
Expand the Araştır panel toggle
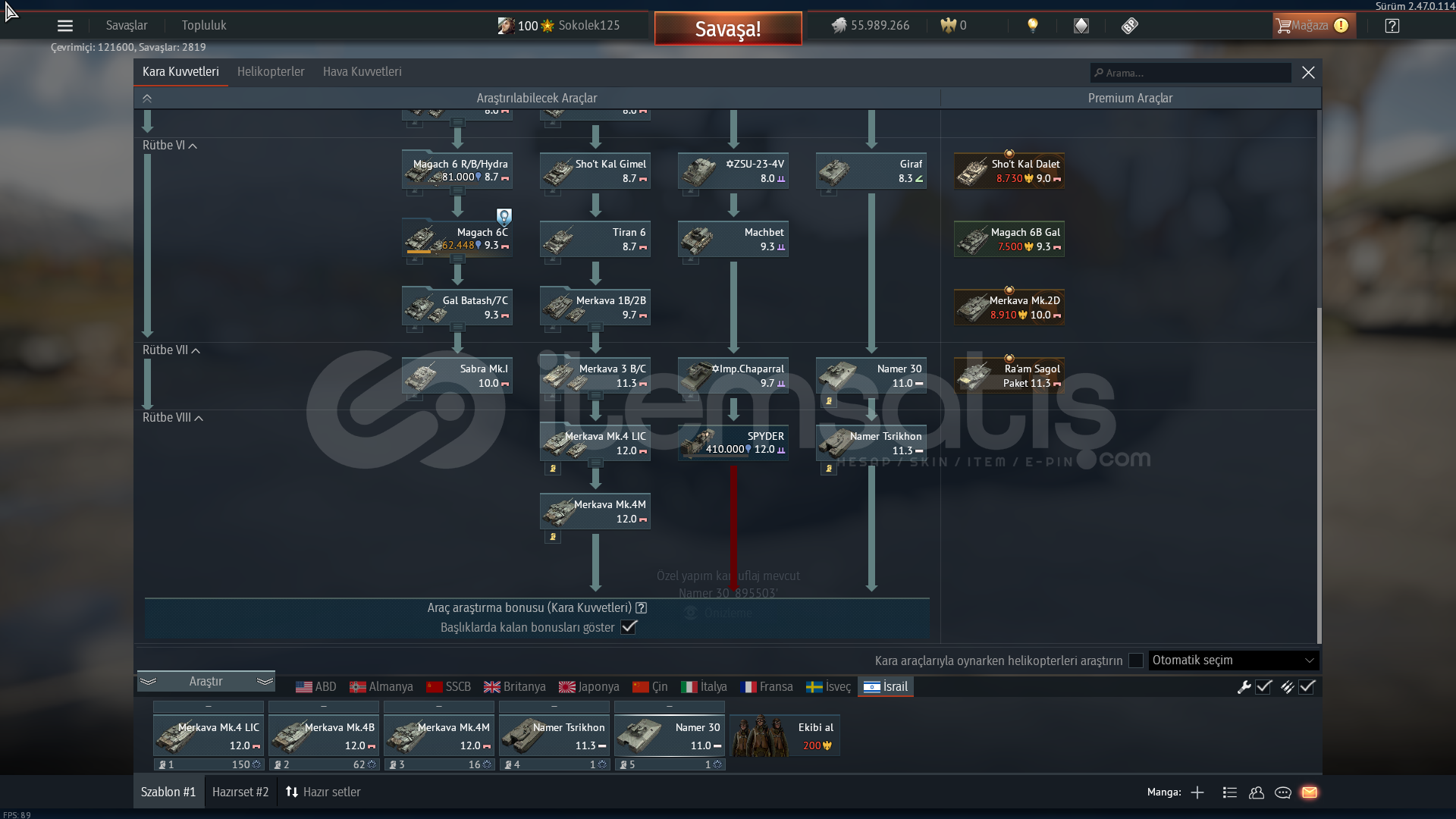(206, 682)
